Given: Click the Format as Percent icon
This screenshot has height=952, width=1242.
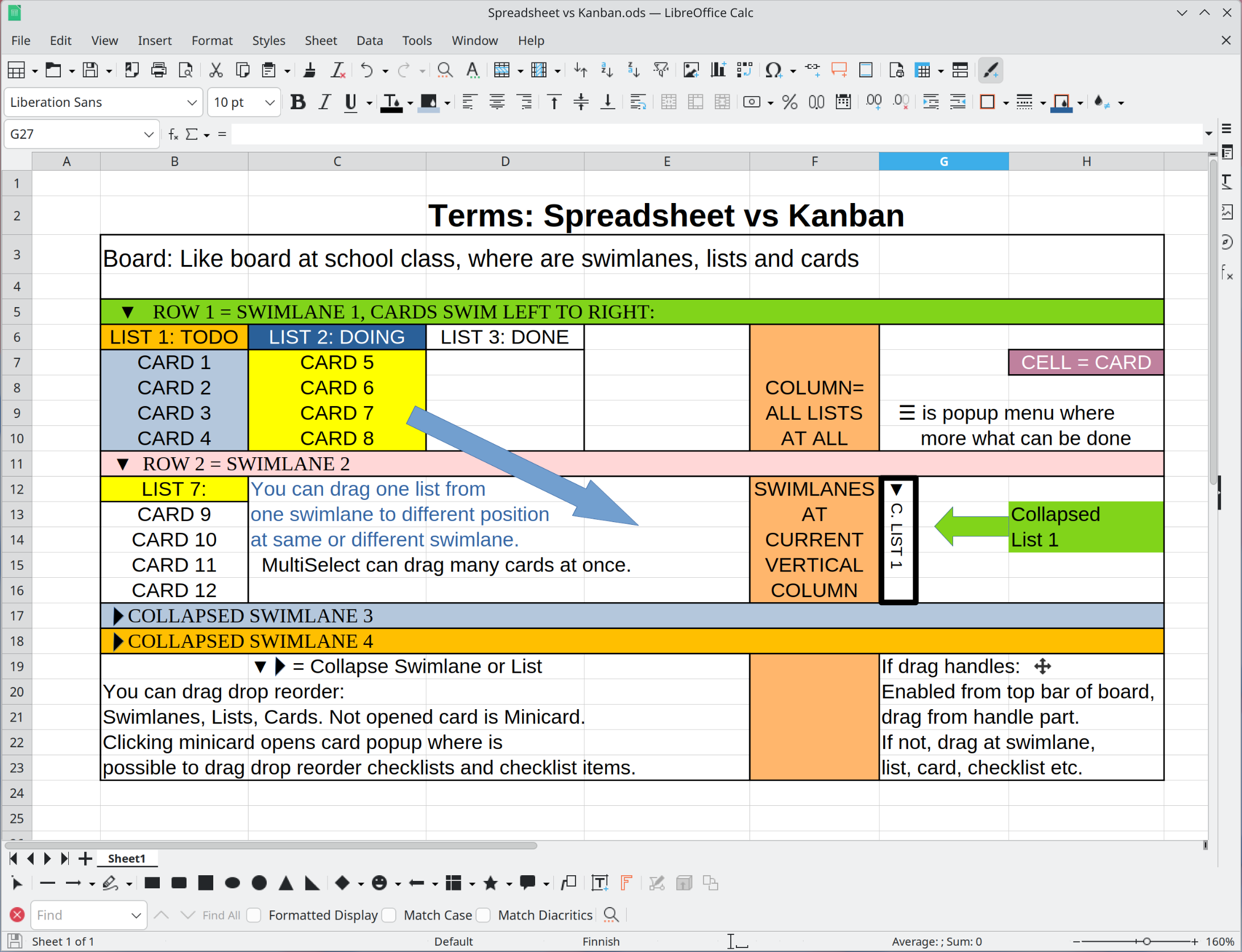Looking at the screenshot, I should tap(789, 102).
